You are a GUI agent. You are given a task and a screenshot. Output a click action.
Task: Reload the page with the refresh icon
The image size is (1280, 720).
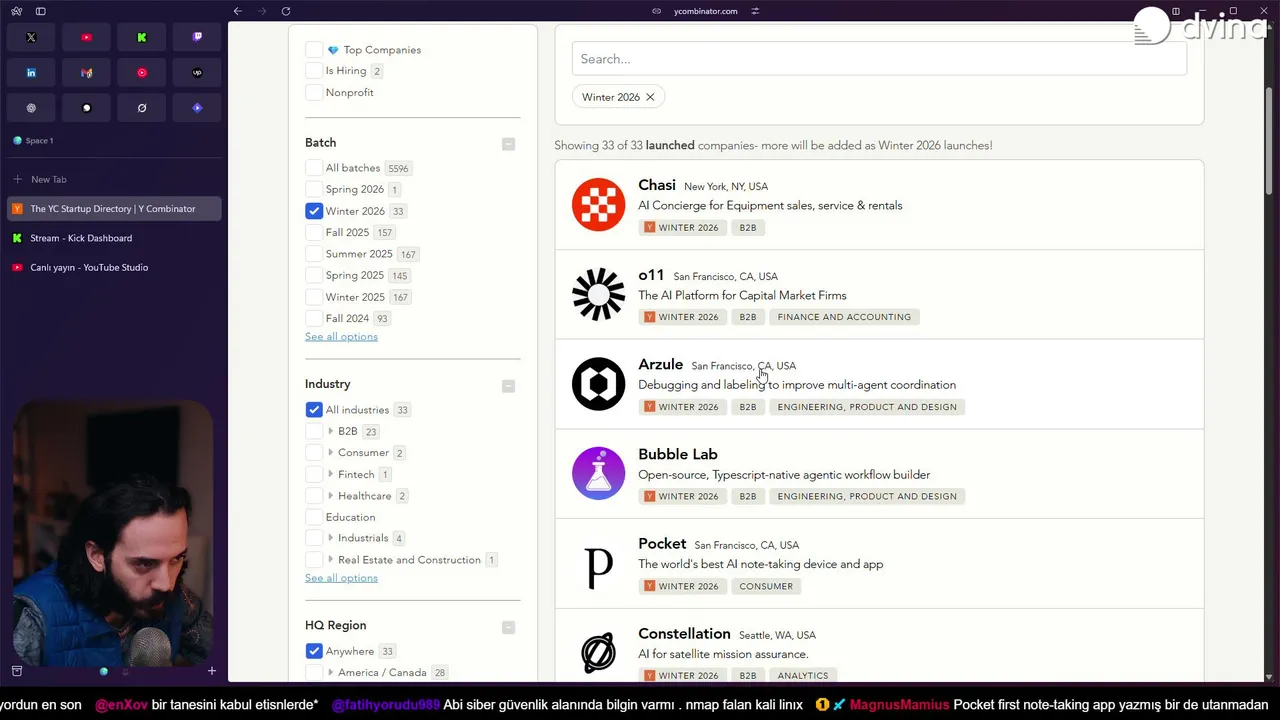point(286,11)
